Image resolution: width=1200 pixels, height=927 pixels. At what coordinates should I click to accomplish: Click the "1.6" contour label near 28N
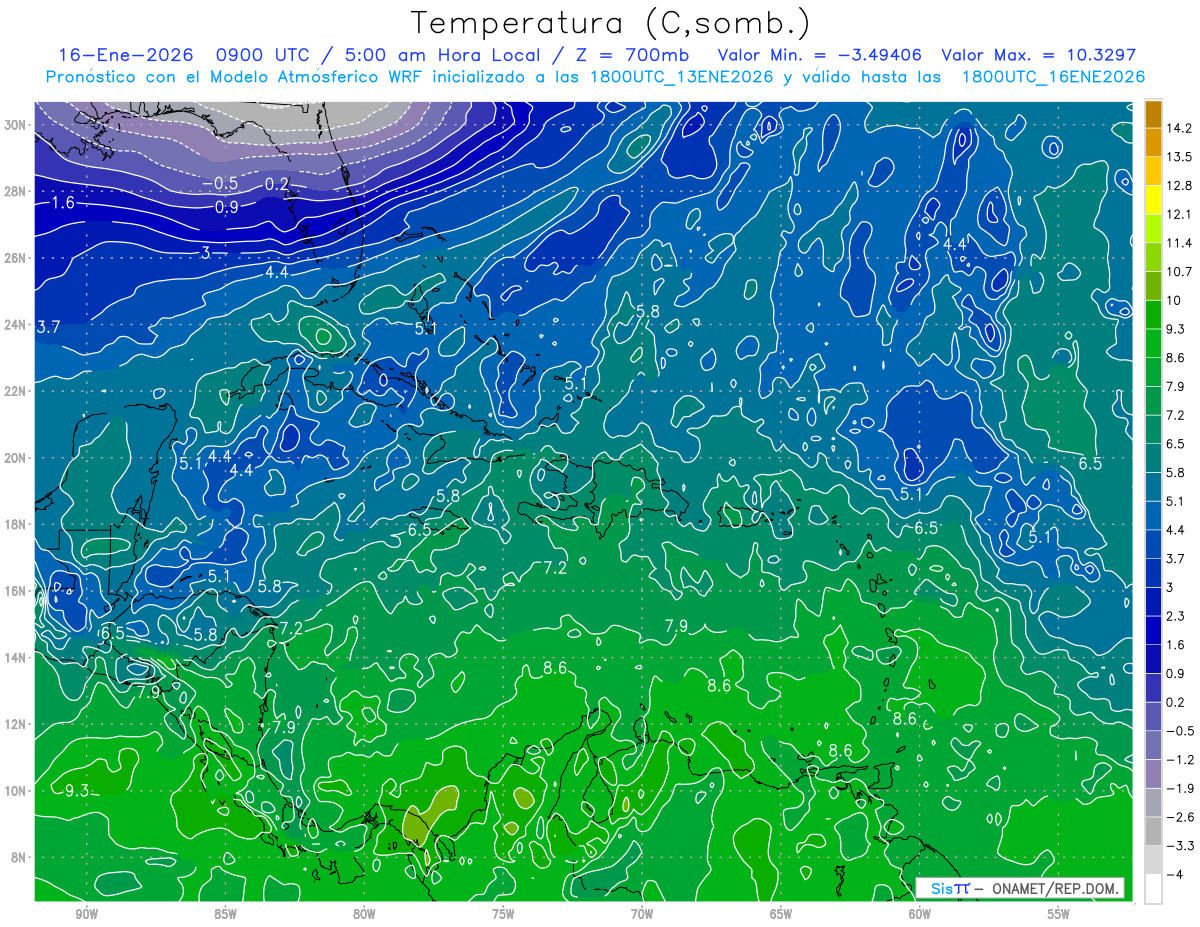point(63,203)
